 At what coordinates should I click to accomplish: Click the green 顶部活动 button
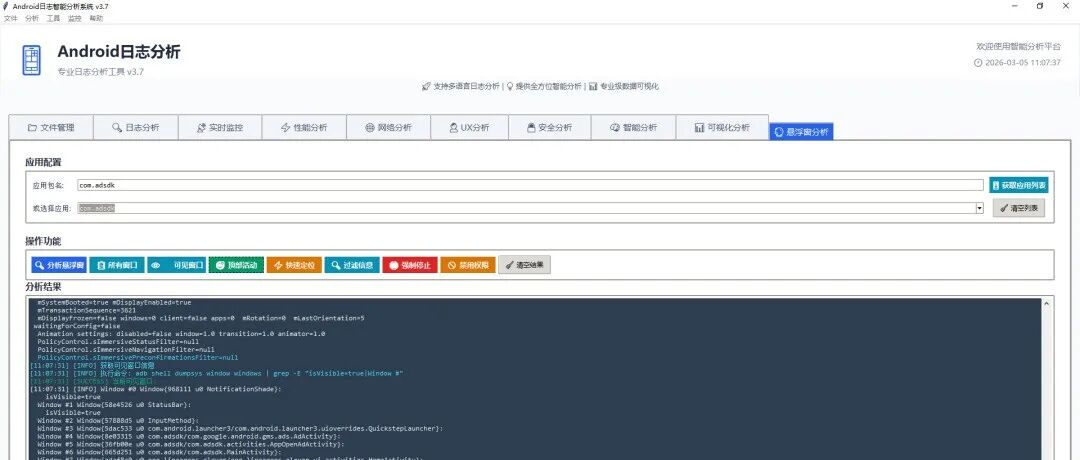[x=236, y=265]
